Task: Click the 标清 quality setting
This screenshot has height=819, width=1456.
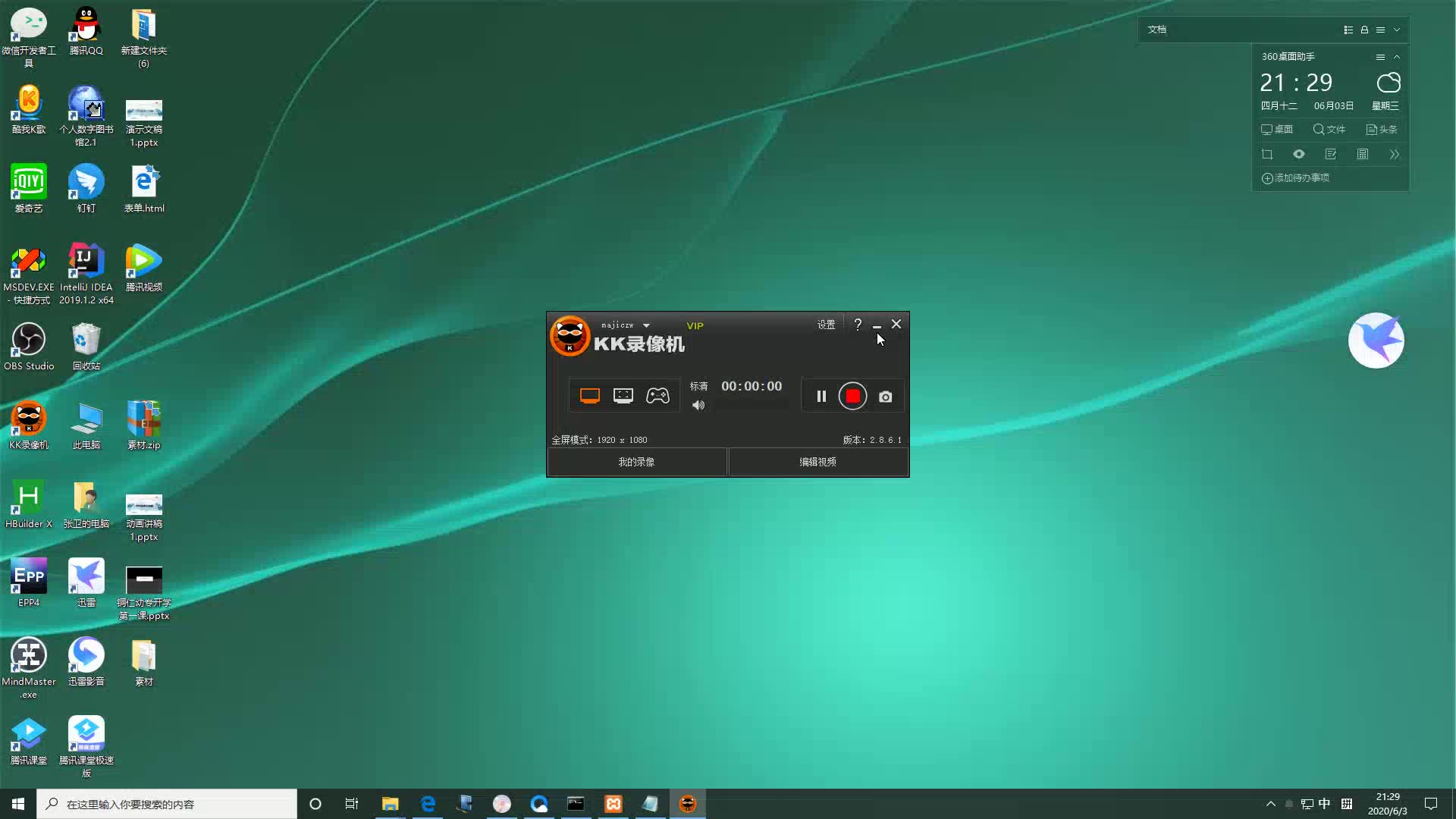Action: tap(698, 386)
